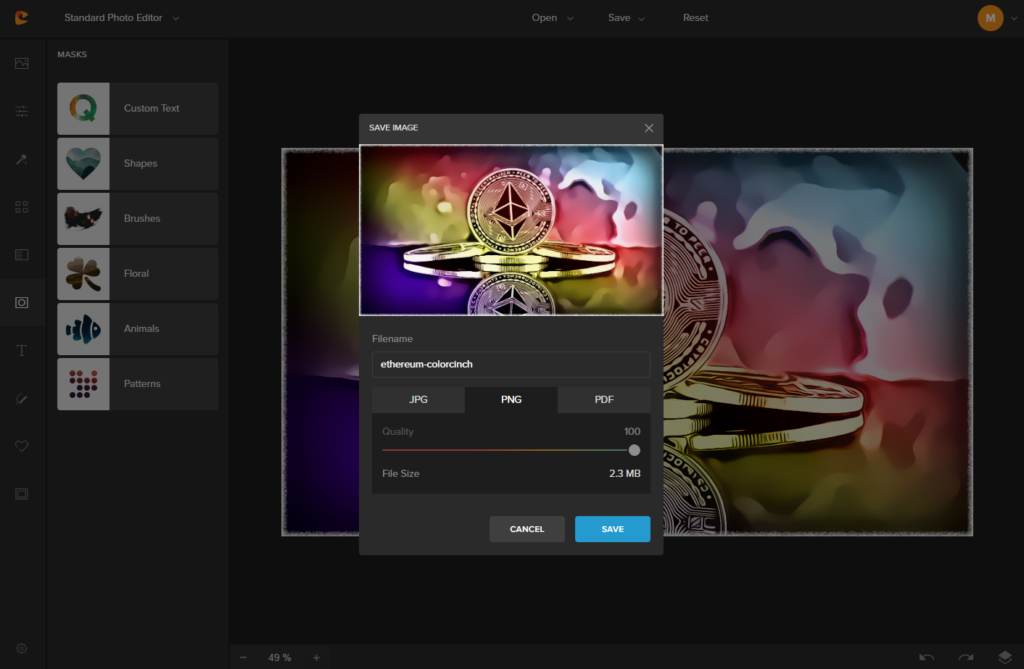1024x669 pixels.
Task: Select the JPG format tab
Action: (x=419, y=399)
